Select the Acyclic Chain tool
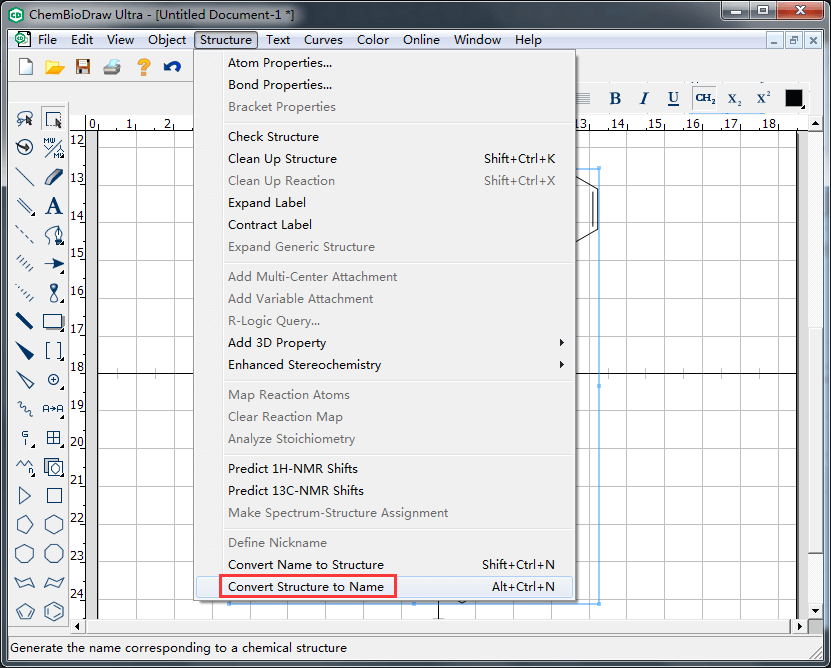The width and height of the screenshot is (831, 668). pyautogui.click(x=24, y=467)
